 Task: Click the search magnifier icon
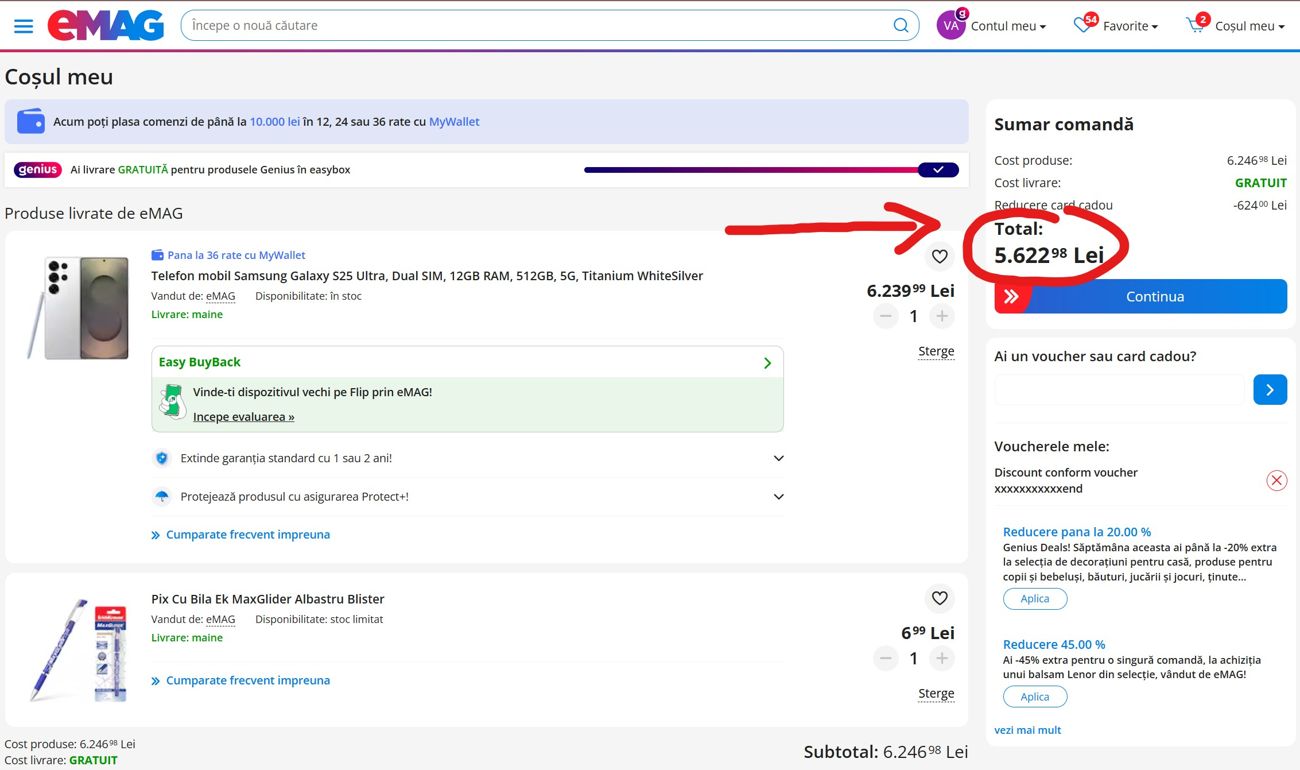coord(901,26)
